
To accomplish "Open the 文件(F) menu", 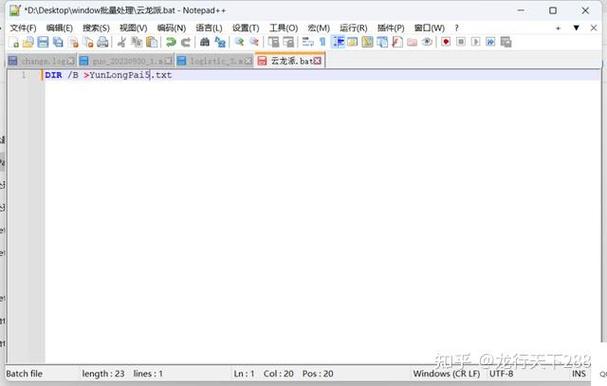I will coord(23,28).
